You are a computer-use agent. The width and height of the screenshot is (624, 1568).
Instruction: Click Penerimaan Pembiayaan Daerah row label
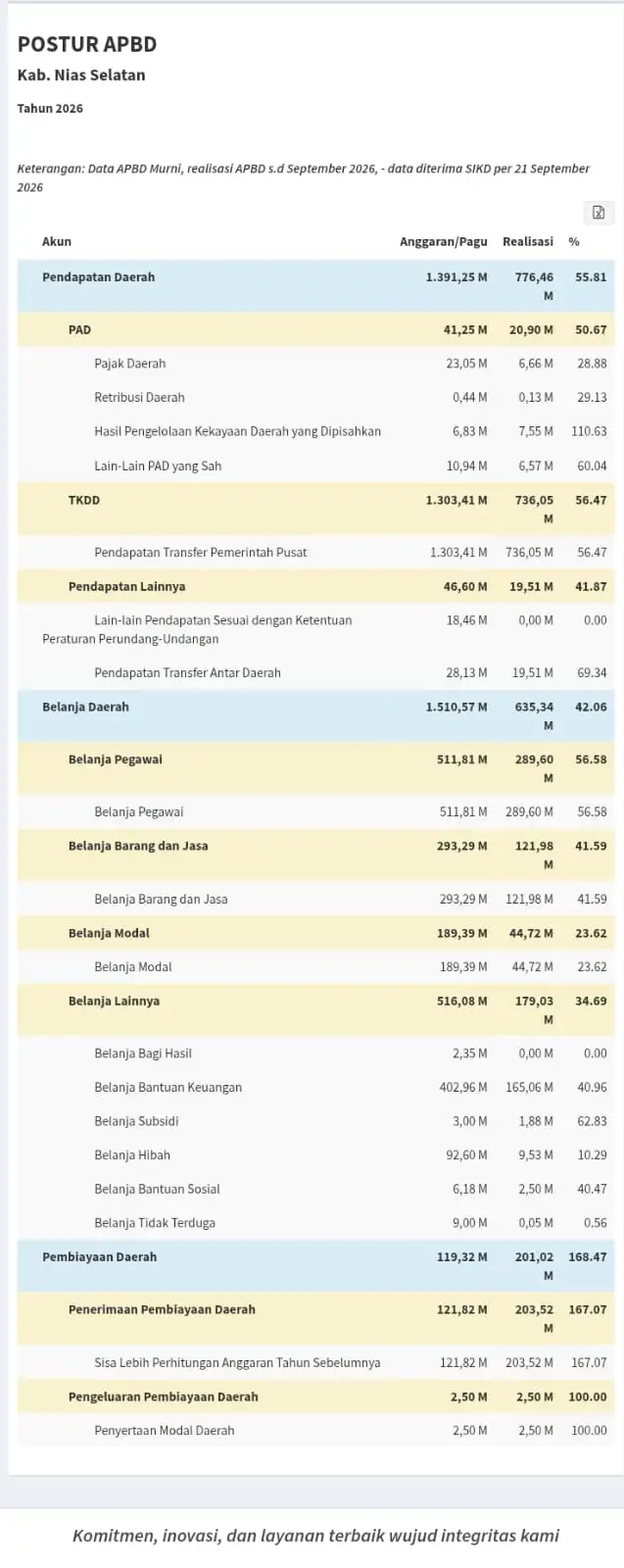point(162,1309)
